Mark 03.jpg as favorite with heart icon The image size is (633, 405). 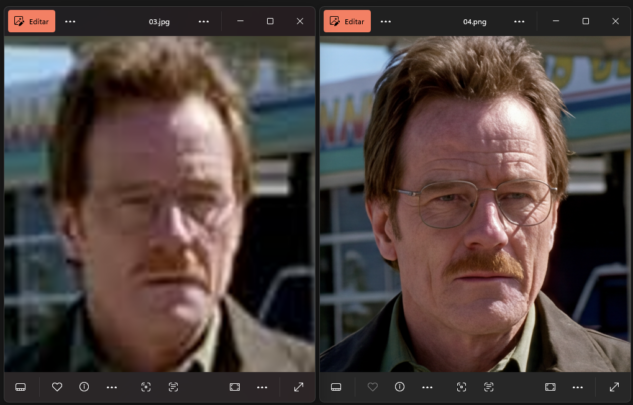[x=57, y=387]
